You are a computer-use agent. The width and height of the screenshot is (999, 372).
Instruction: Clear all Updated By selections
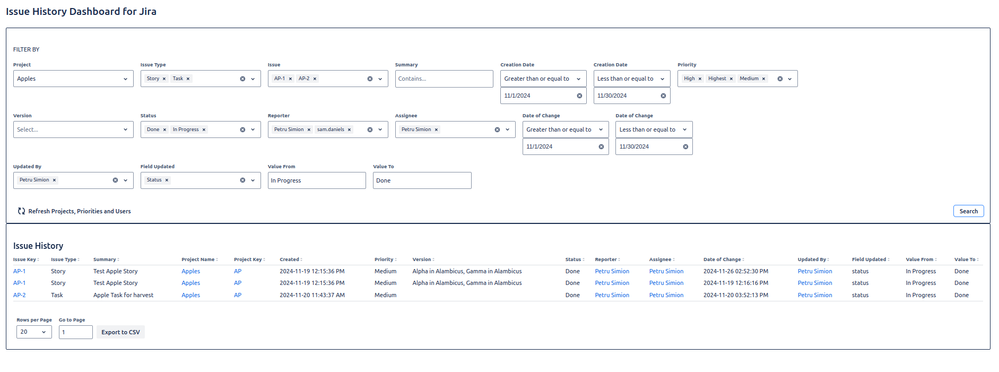coord(115,180)
